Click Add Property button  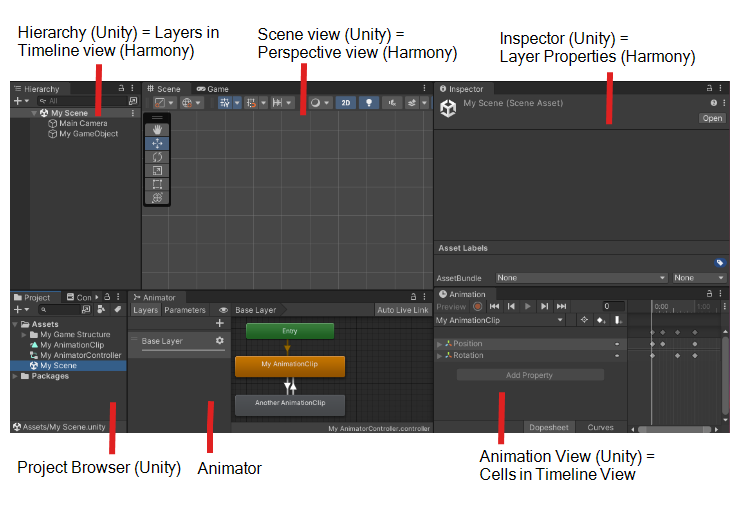point(530,375)
